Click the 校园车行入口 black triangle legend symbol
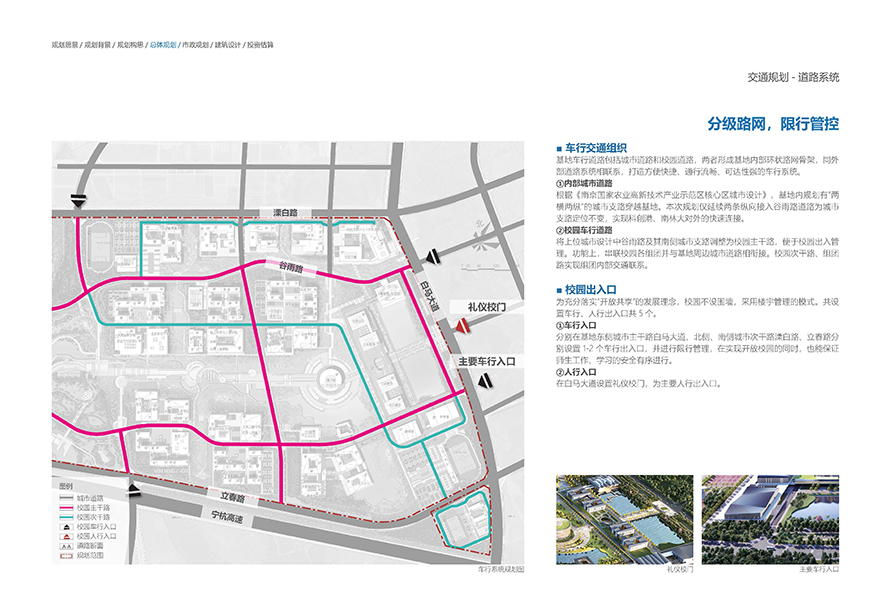This screenshot has height=615, width=870. (66, 526)
